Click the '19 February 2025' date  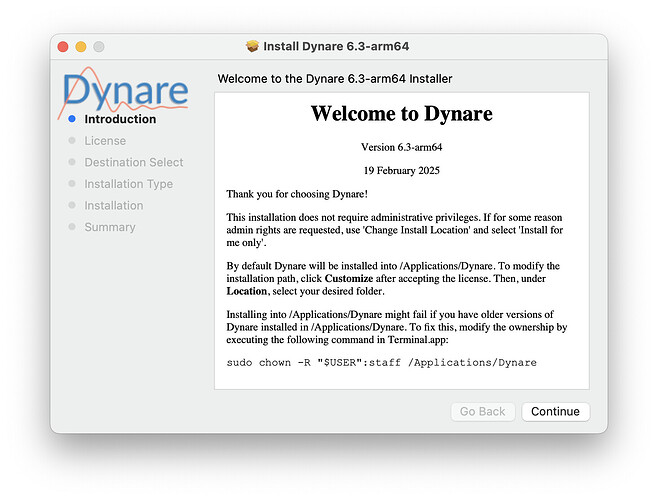tap(402, 171)
